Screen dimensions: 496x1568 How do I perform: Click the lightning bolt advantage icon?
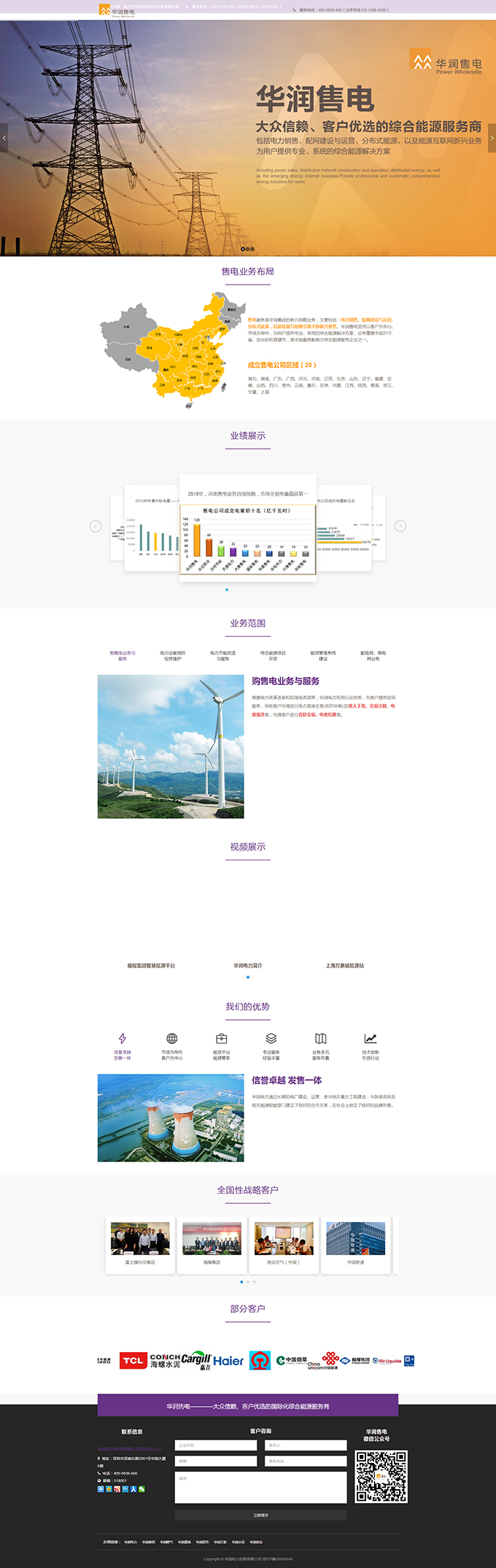click(x=122, y=1038)
